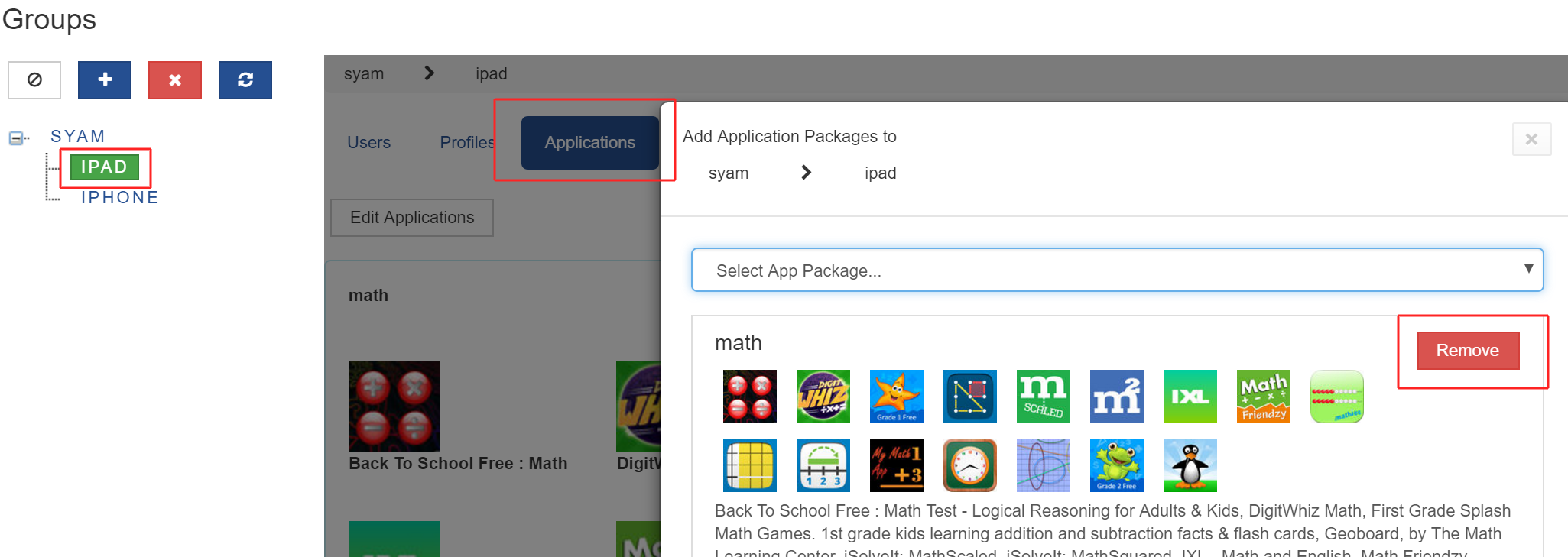
Task: Select the IPHONE group in tree
Action: (x=120, y=198)
